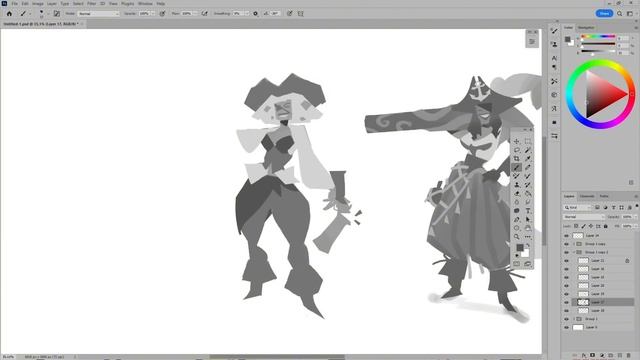
Task: Swap foreground and background colors
Action: coord(528,246)
